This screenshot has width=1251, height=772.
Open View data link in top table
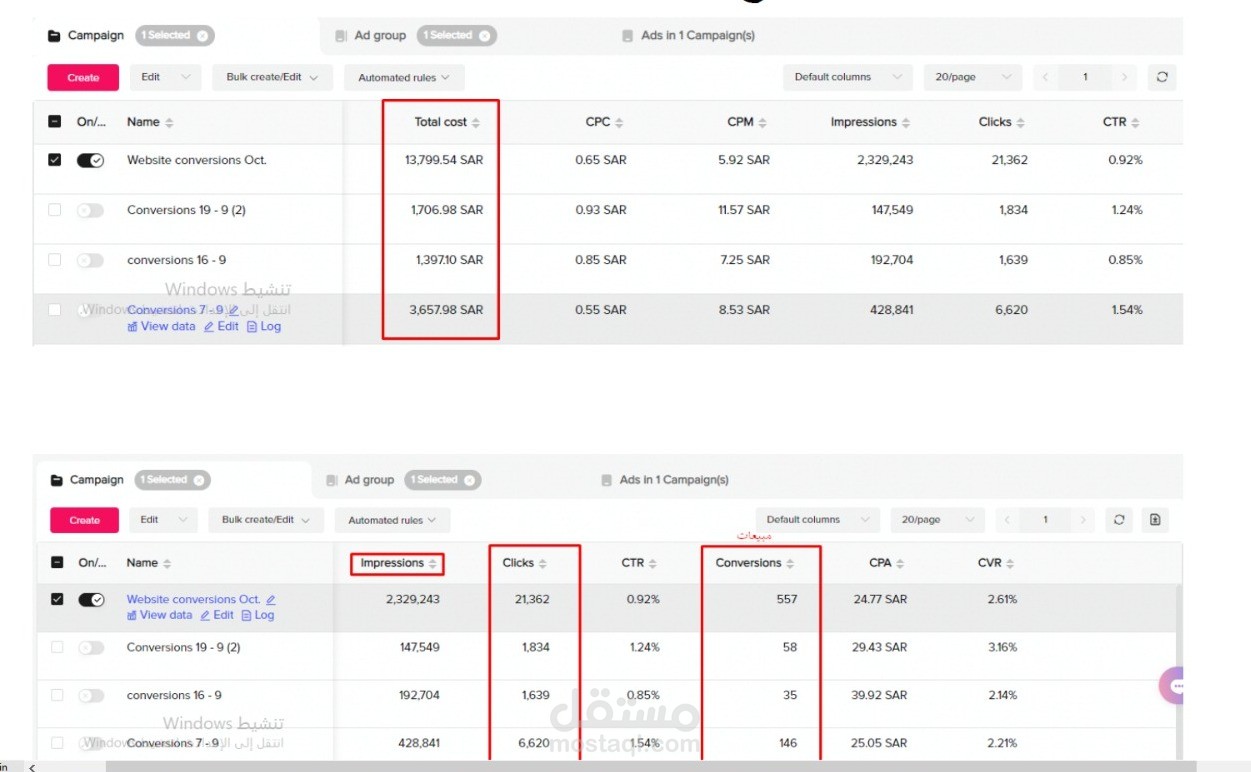(161, 326)
